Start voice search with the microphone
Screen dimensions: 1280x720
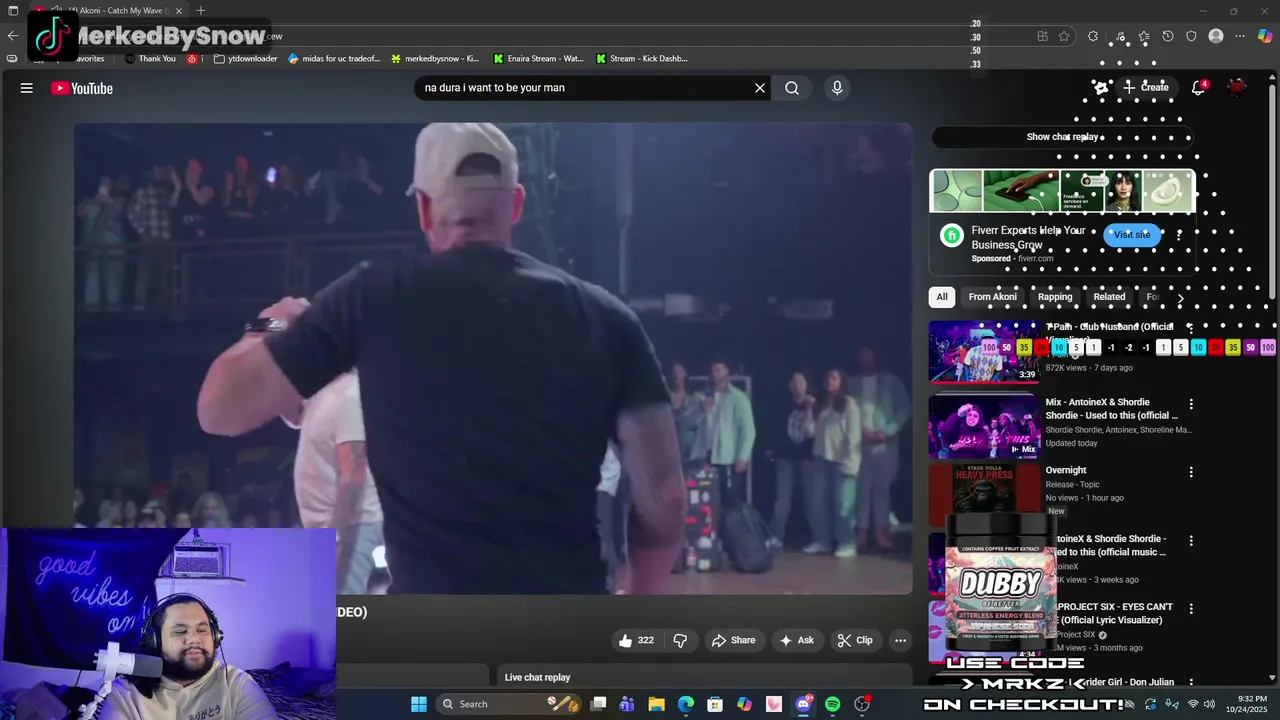coord(837,88)
